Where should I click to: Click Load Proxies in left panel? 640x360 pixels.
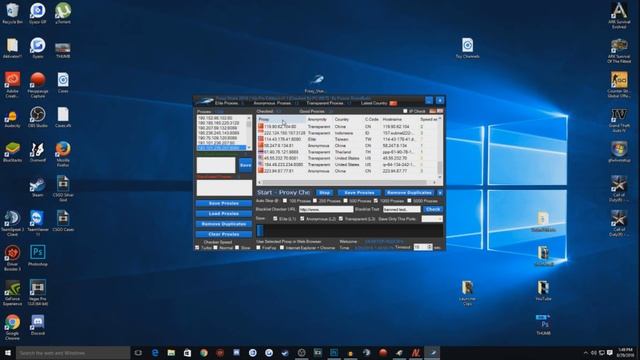click(x=224, y=213)
